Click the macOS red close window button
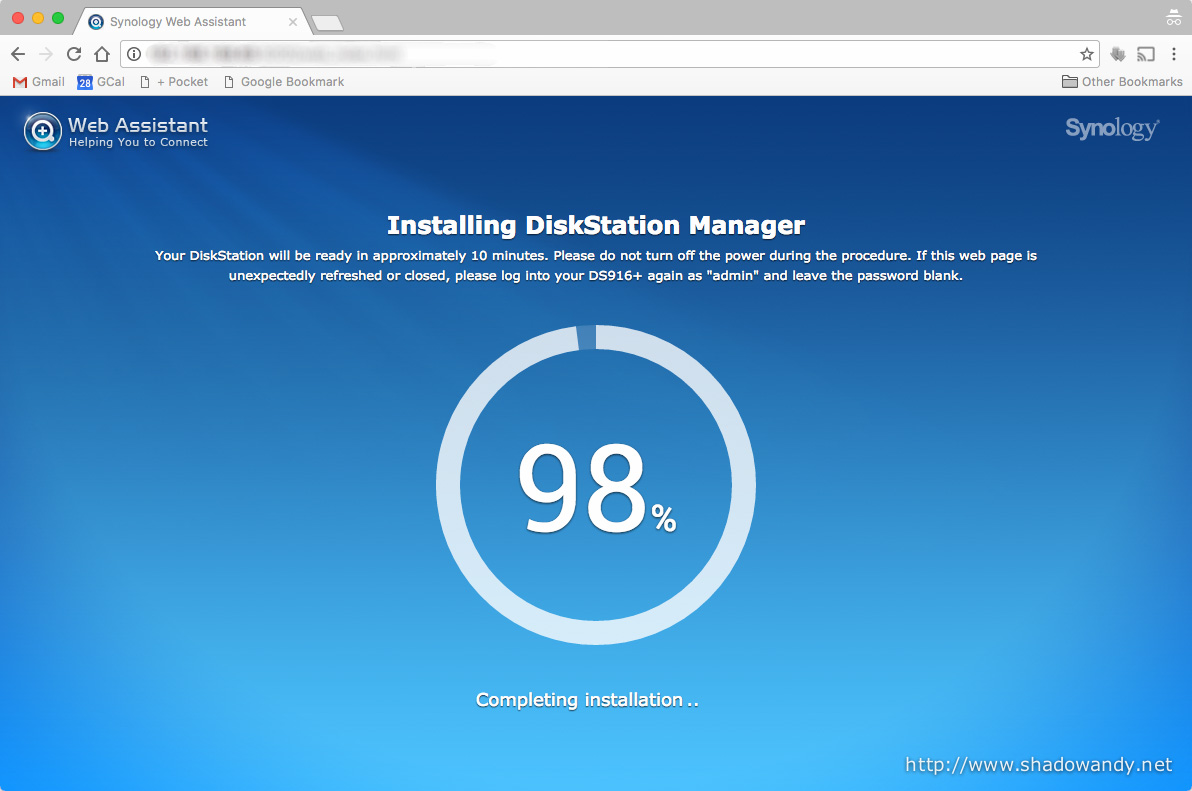The height and width of the screenshot is (791, 1192). coord(18,17)
